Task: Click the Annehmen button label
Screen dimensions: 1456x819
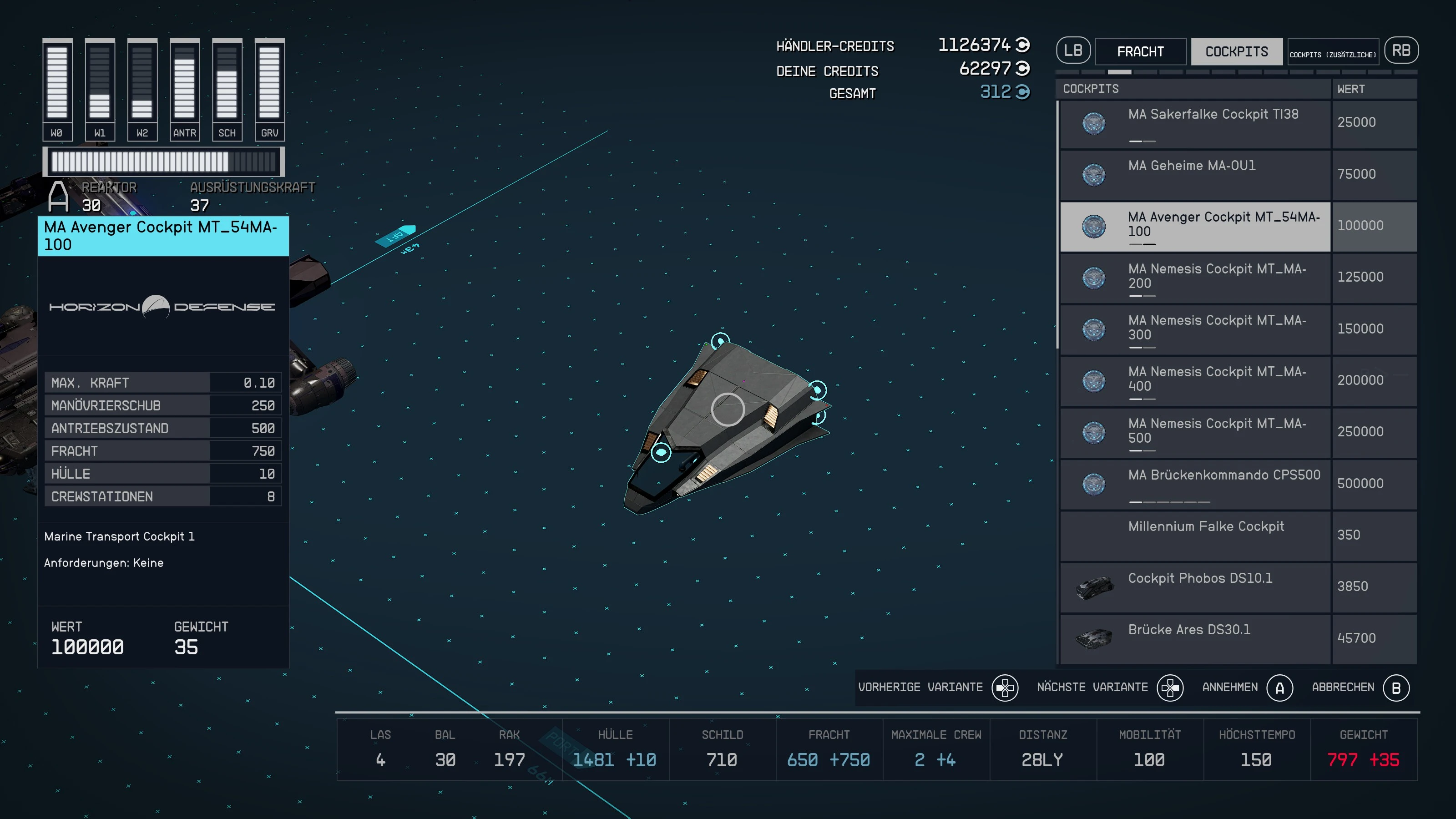Action: [x=1230, y=688]
